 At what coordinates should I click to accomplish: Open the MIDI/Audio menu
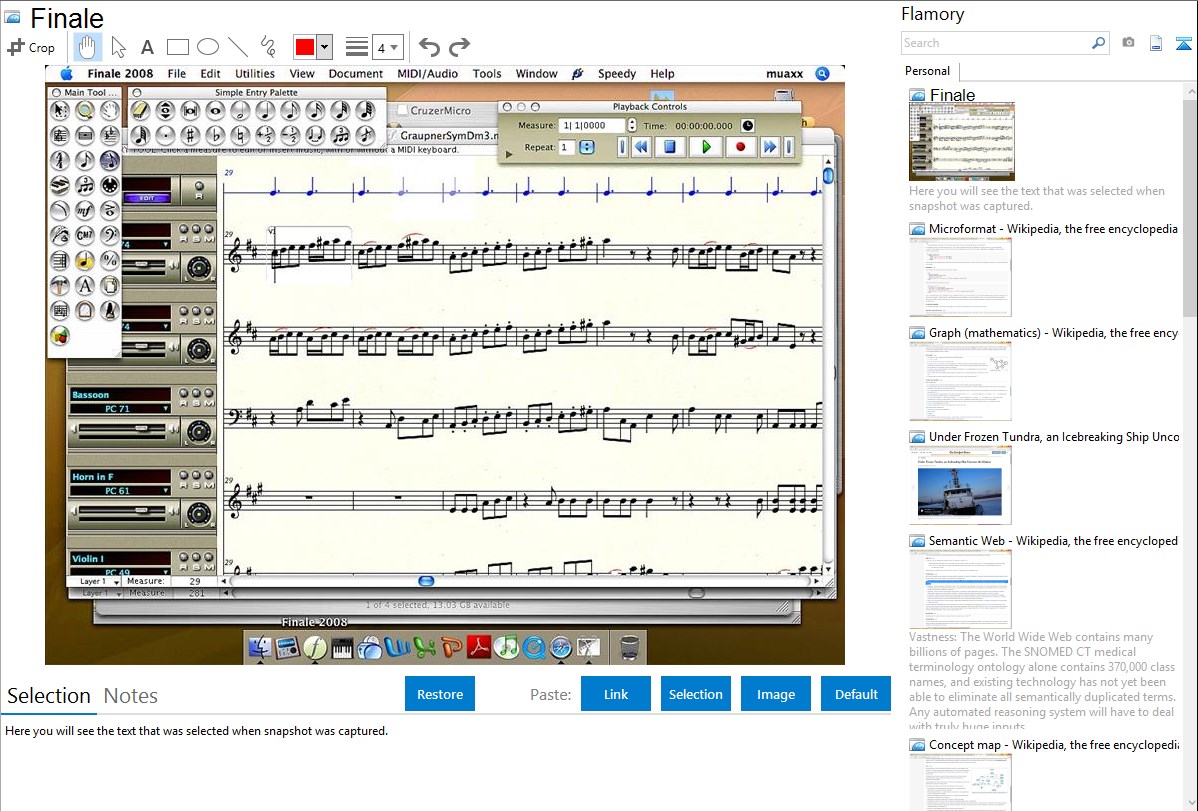pos(427,73)
